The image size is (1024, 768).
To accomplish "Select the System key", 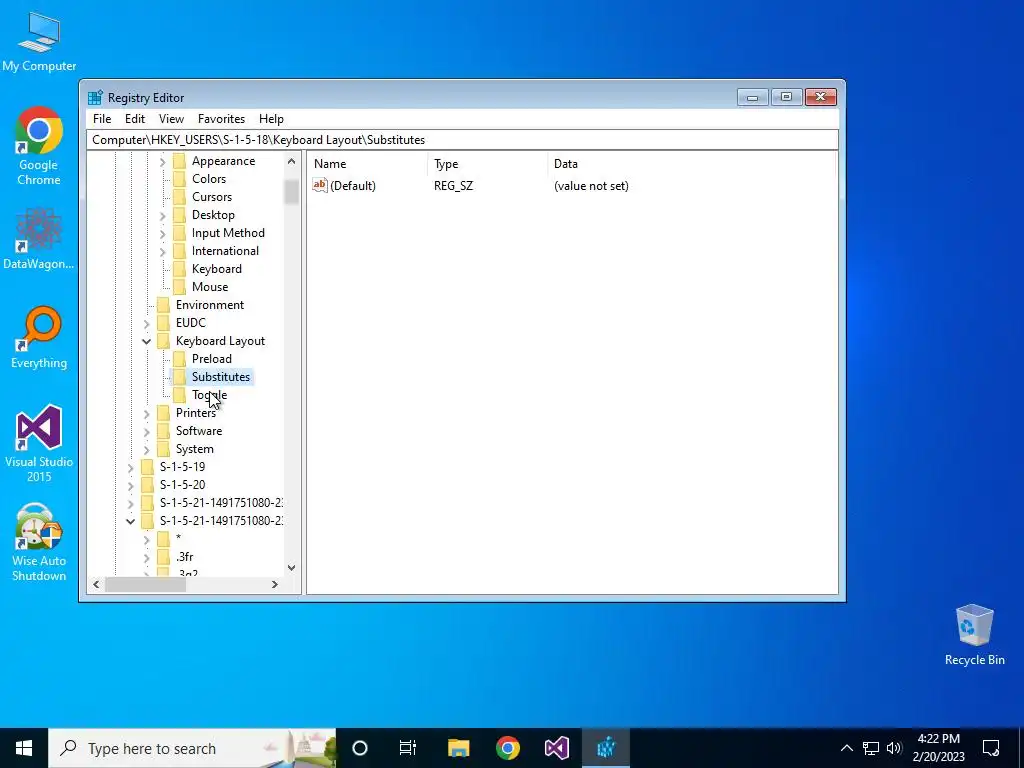I will point(195,449).
